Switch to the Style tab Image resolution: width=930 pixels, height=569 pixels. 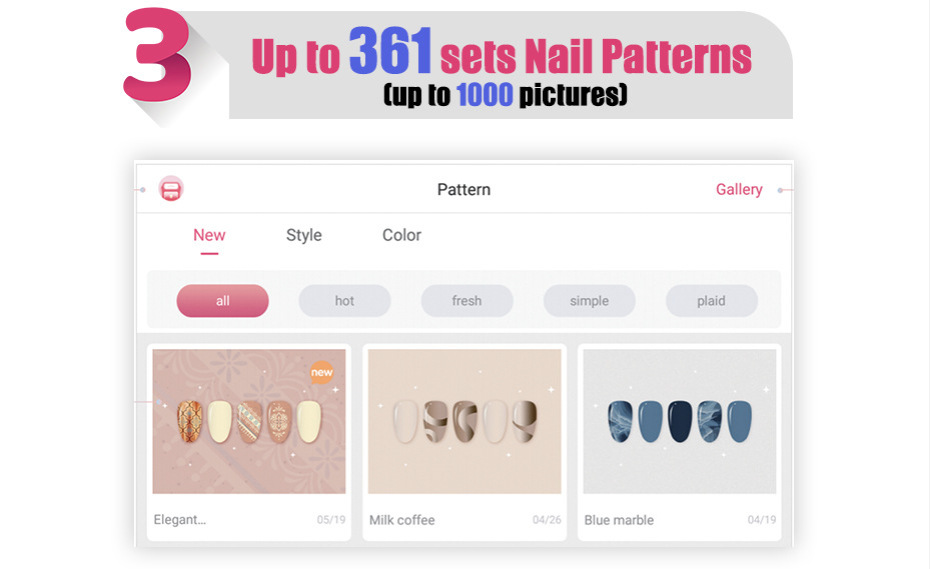click(304, 235)
